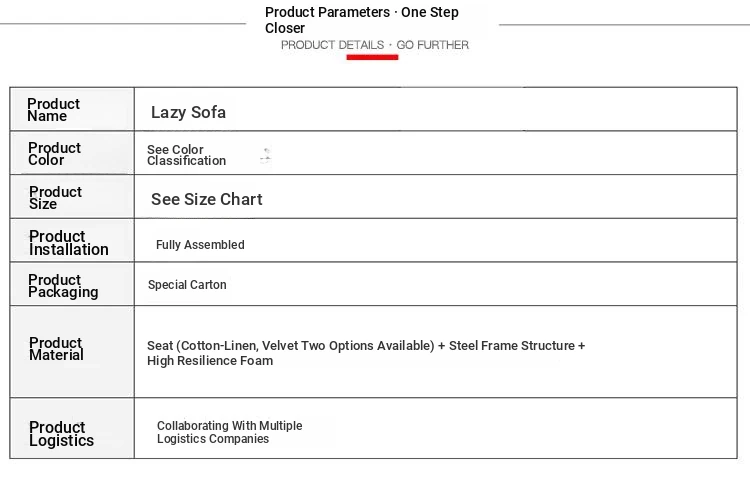Click the 'PRODUCT DETAILS · GO FURTHER' subtitle
This screenshot has width=750, height=494.
point(375,45)
